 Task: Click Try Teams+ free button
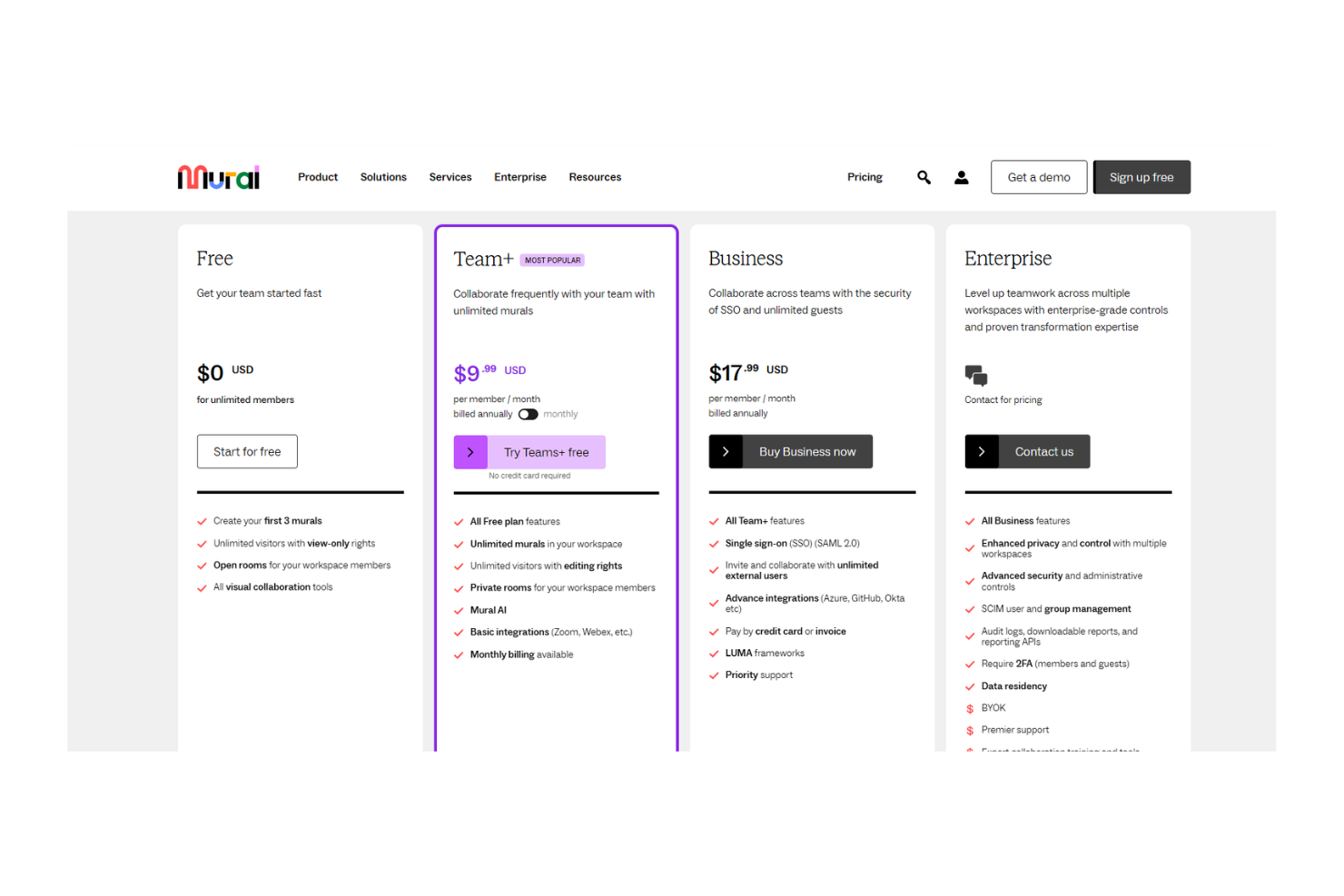point(529,452)
